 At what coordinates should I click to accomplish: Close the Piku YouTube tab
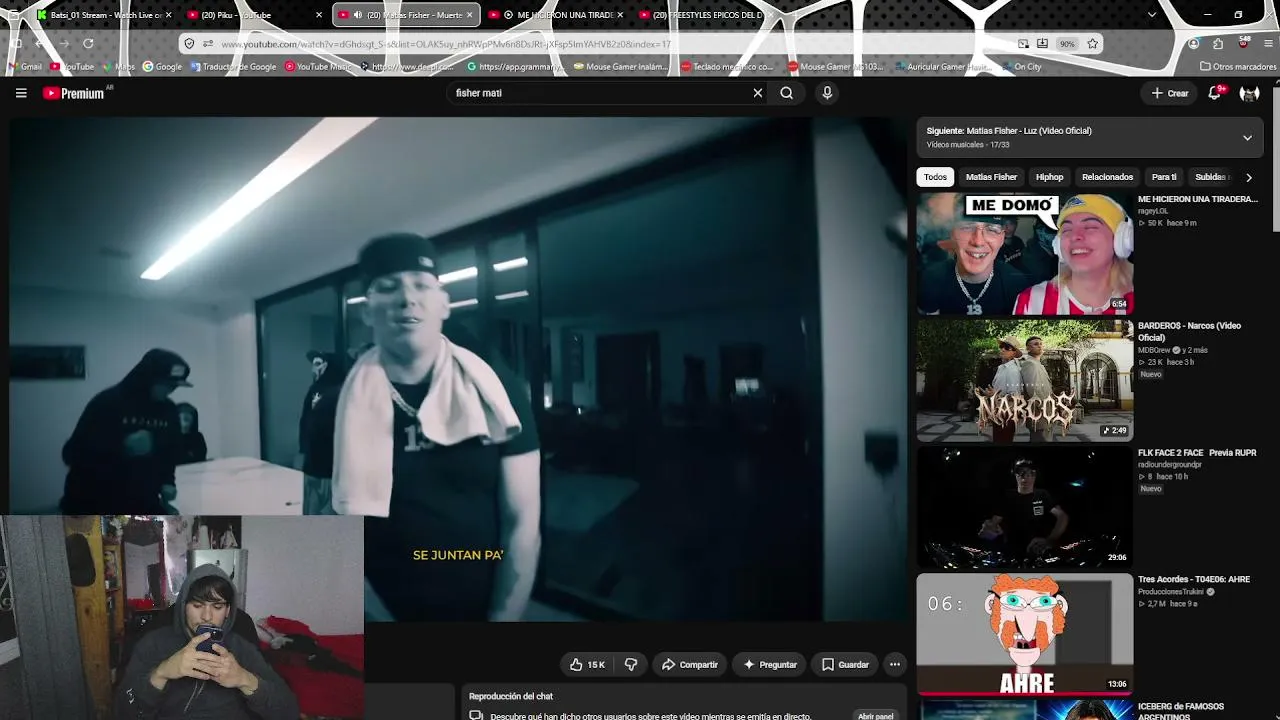(x=319, y=15)
